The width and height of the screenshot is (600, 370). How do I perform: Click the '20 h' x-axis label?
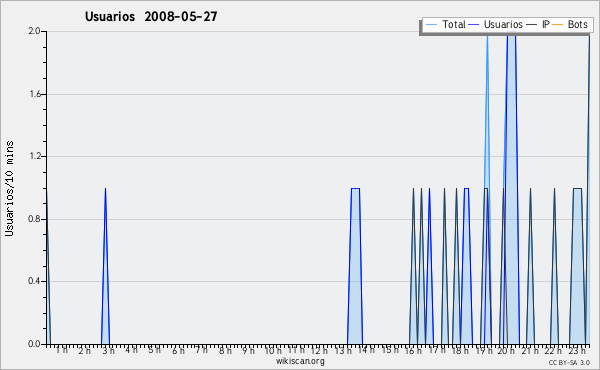tap(506, 350)
